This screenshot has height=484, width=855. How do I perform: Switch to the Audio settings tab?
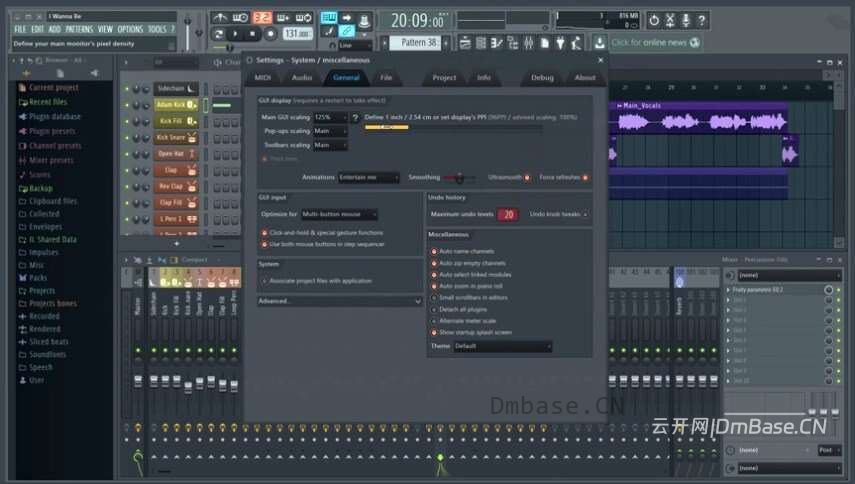pos(302,77)
